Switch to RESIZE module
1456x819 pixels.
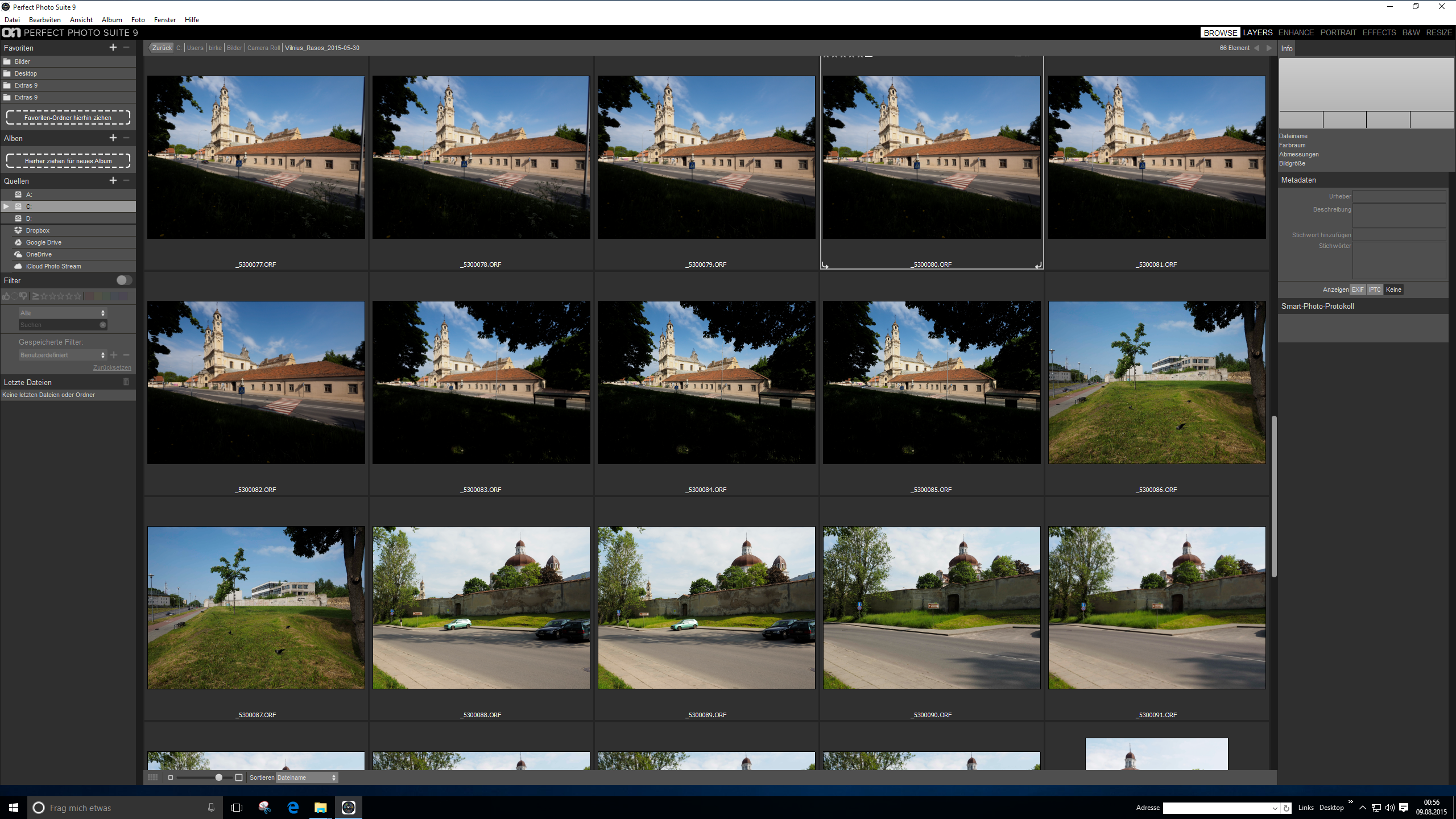pyautogui.click(x=1439, y=32)
